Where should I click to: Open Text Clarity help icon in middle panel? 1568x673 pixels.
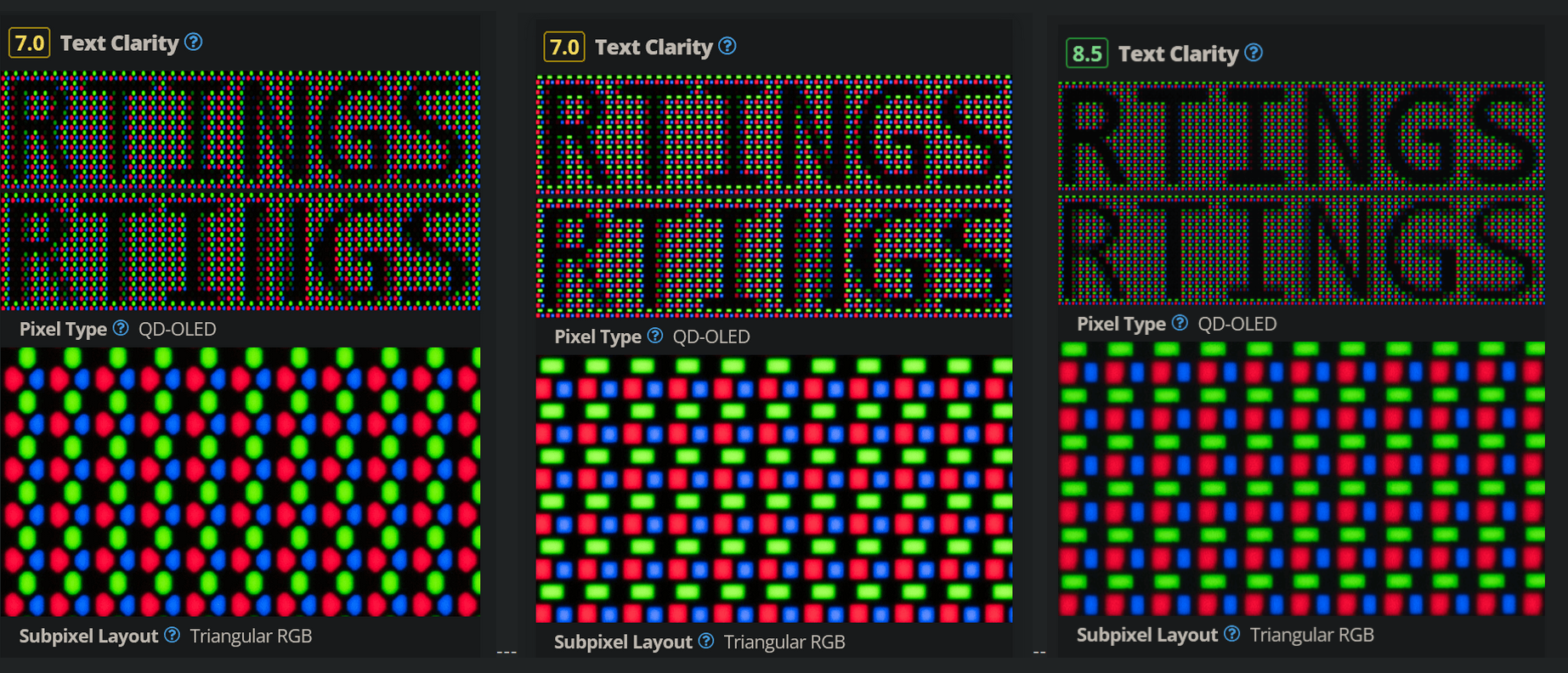pyautogui.click(x=727, y=46)
